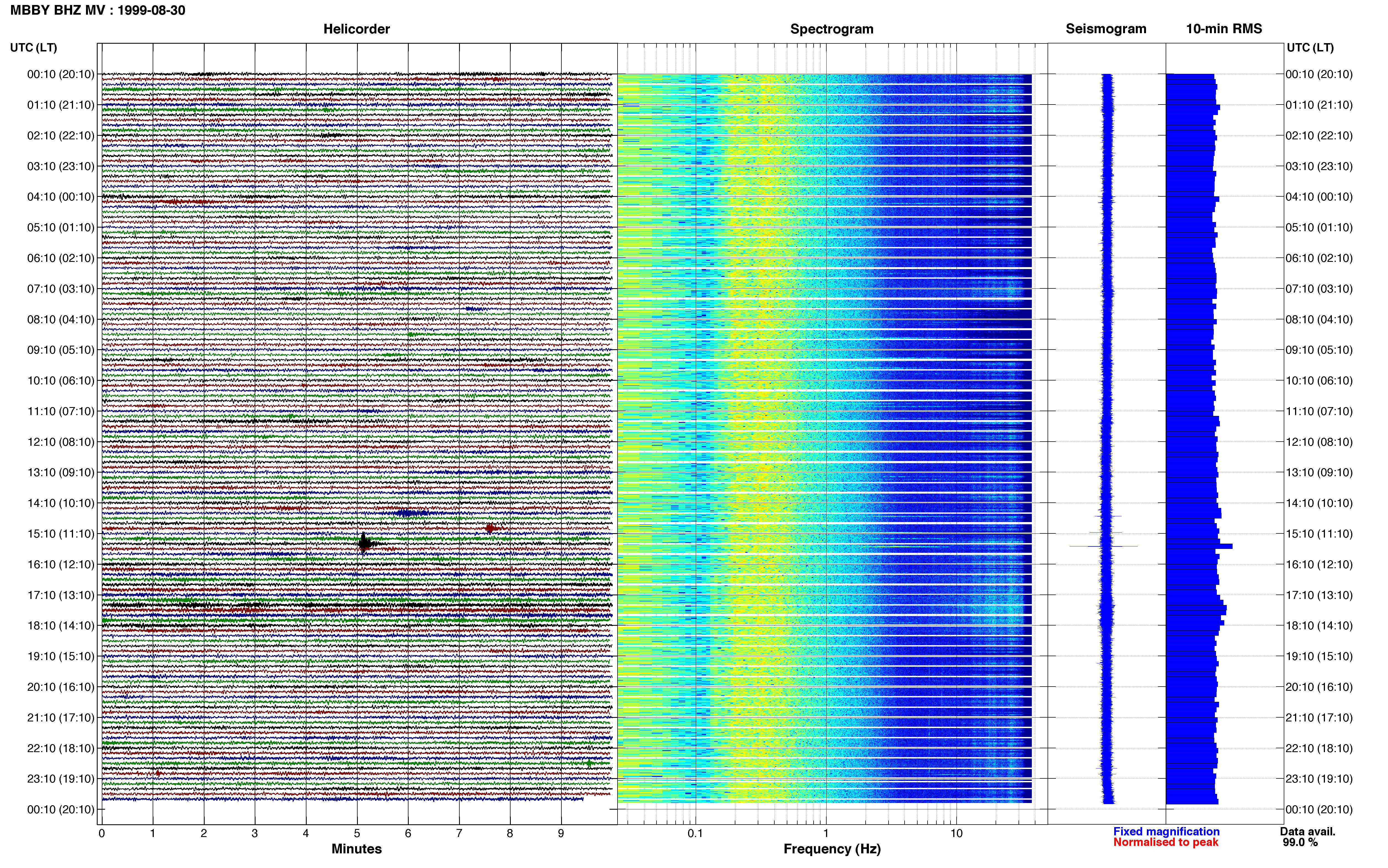Viewport: 1388px width, 868px height.
Task: Select the Seismogram panel heading
Action: point(1106,29)
